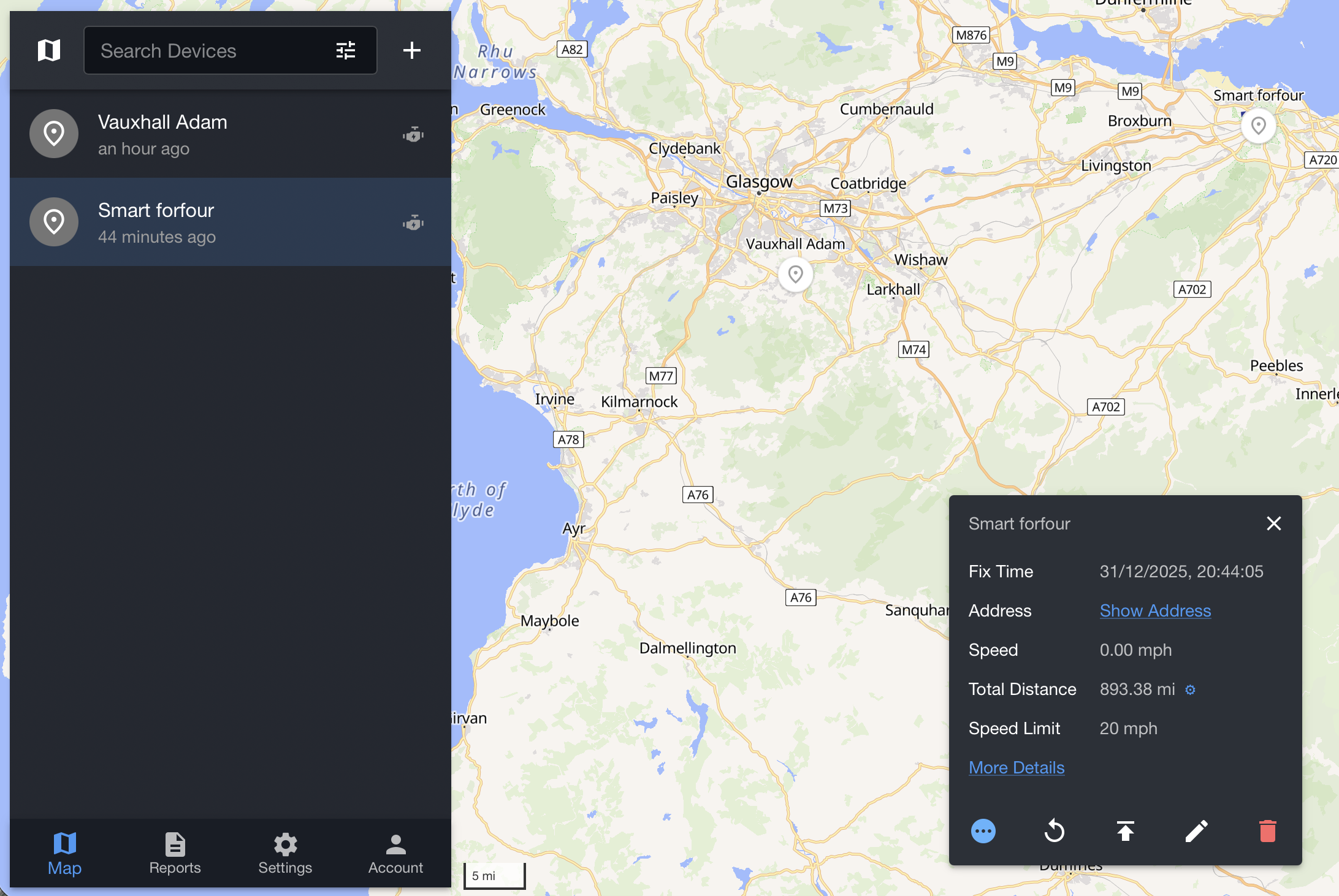Click the send command upload icon
The width and height of the screenshot is (1339, 896).
pos(1125,831)
